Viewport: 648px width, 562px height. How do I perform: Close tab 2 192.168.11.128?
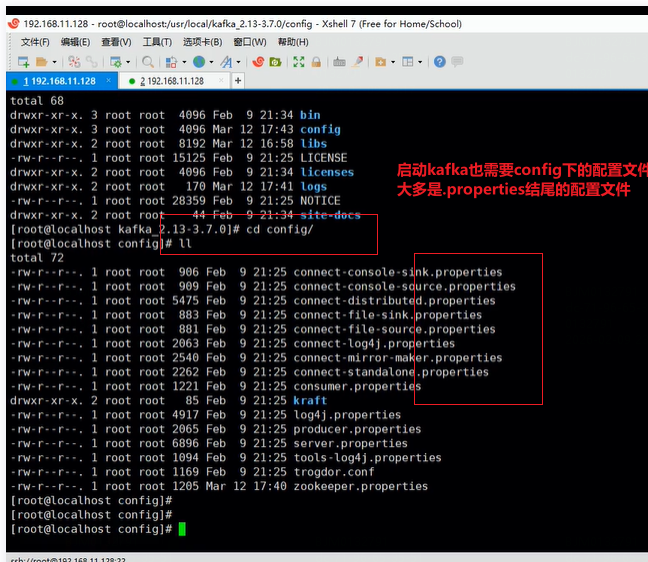(221, 80)
